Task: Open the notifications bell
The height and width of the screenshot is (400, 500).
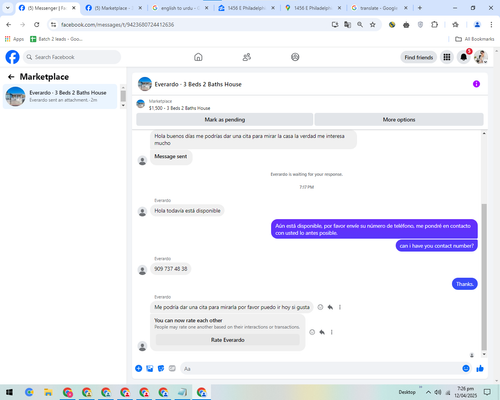Action: click(x=464, y=57)
